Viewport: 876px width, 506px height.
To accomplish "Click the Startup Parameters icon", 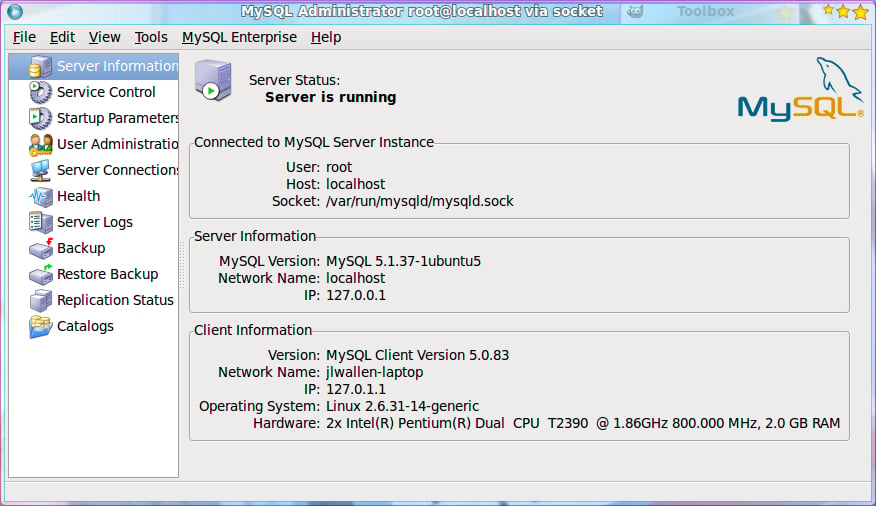I will tap(40, 118).
